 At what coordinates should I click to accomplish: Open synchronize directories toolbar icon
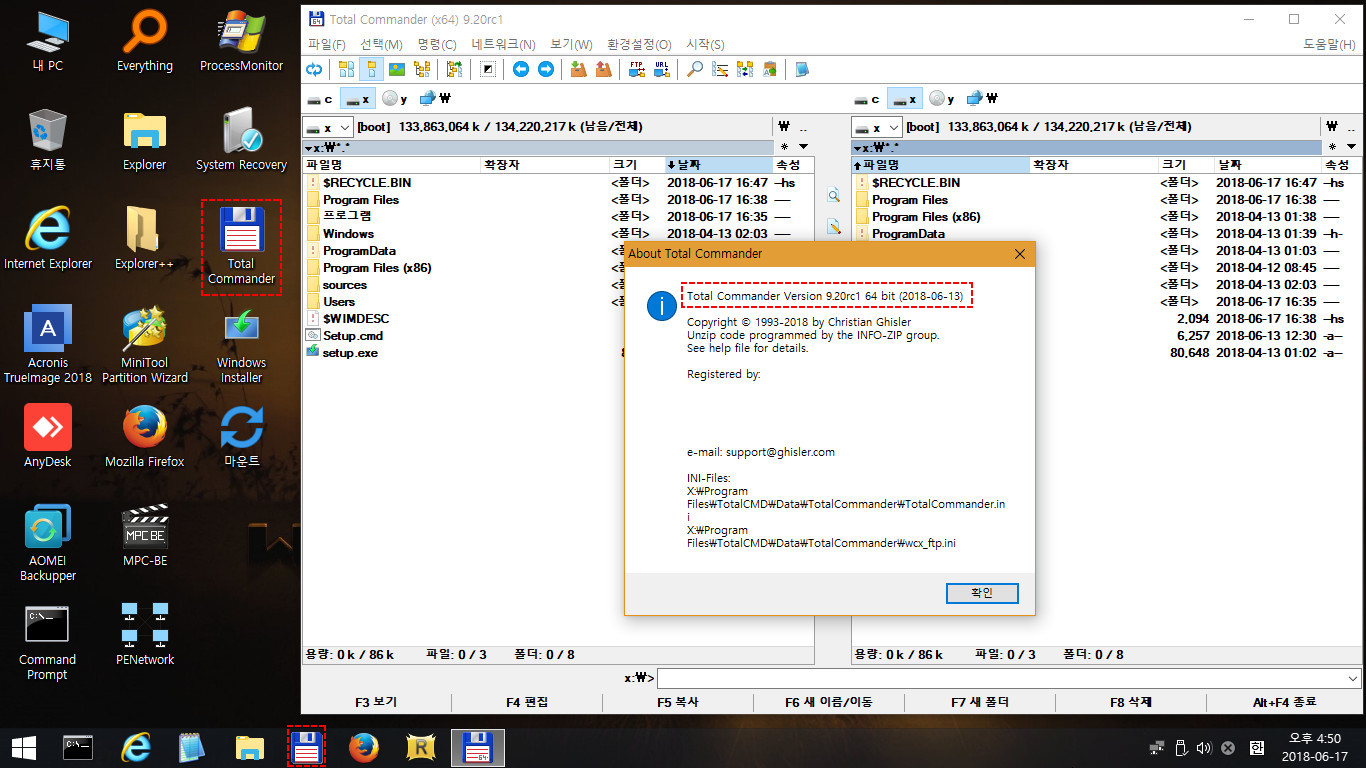pos(744,69)
